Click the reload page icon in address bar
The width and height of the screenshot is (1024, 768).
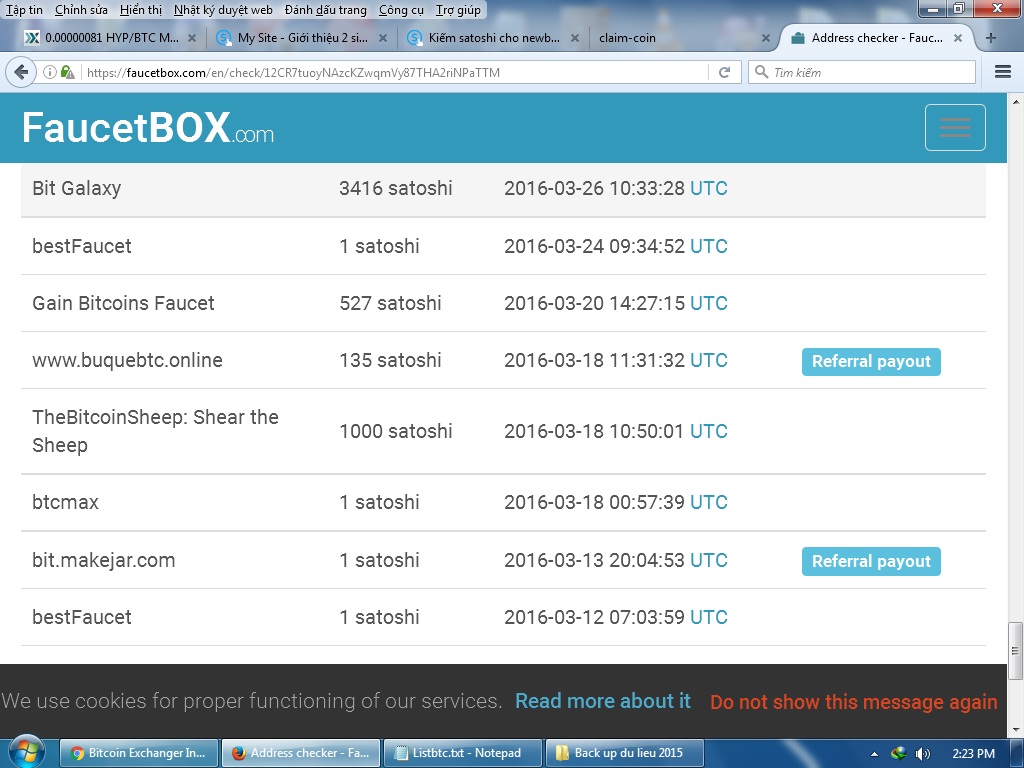point(724,72)
